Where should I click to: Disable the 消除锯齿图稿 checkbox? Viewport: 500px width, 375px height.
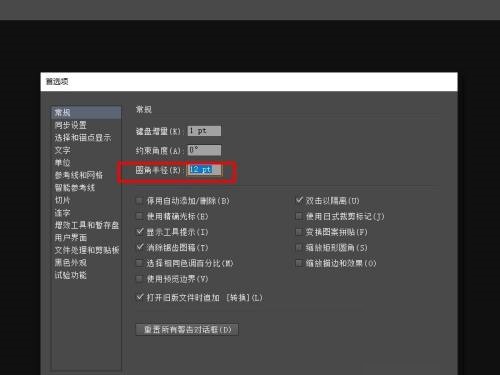coord(140,247)
